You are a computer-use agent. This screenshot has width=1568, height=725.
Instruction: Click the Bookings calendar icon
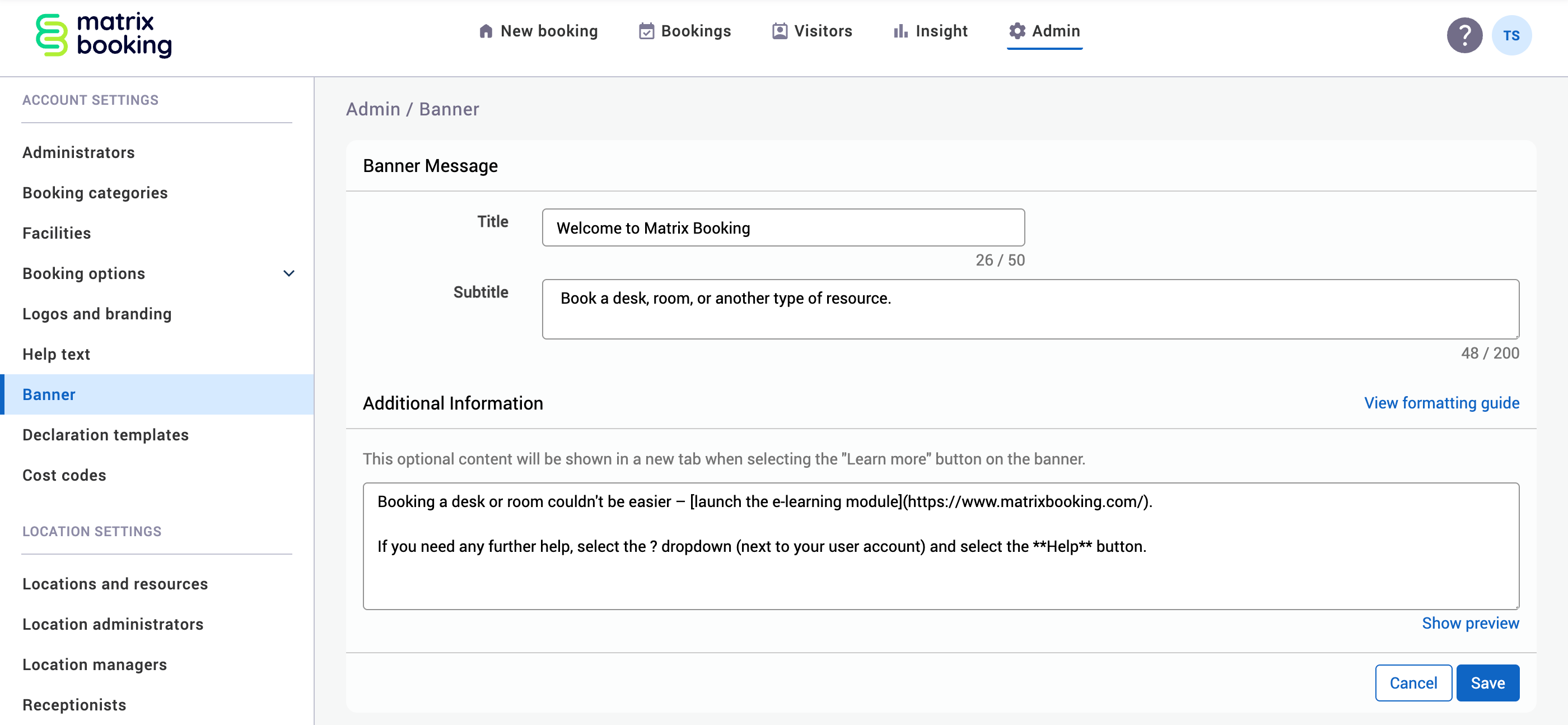coord(647,30)
